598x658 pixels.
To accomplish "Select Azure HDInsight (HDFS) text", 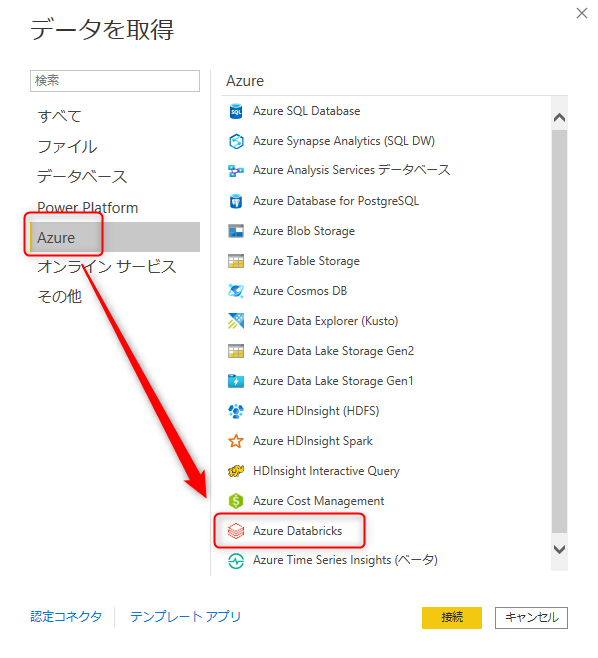I will coord(316,411).
